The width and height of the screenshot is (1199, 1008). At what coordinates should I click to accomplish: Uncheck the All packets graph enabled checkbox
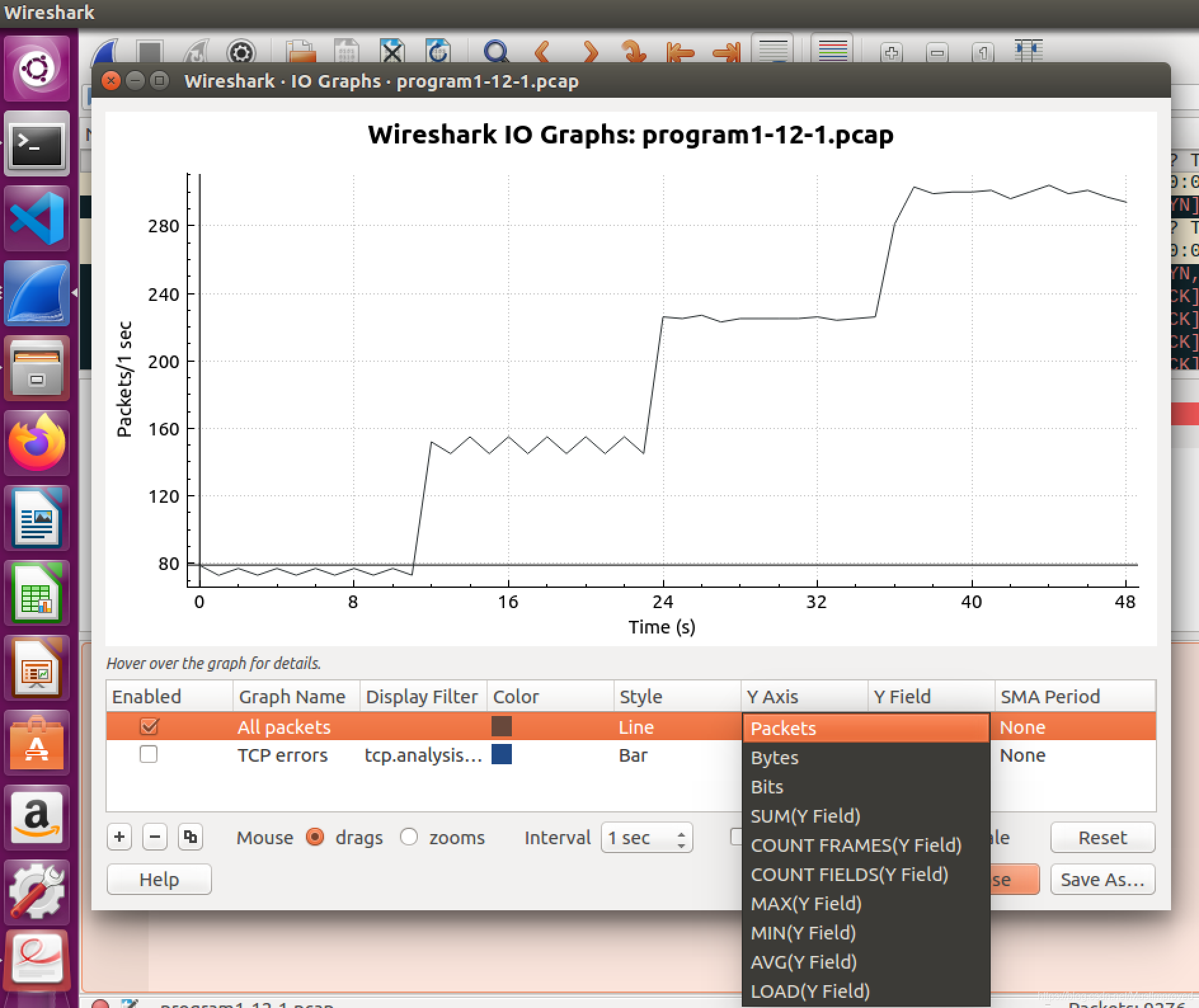click(149, 726)
